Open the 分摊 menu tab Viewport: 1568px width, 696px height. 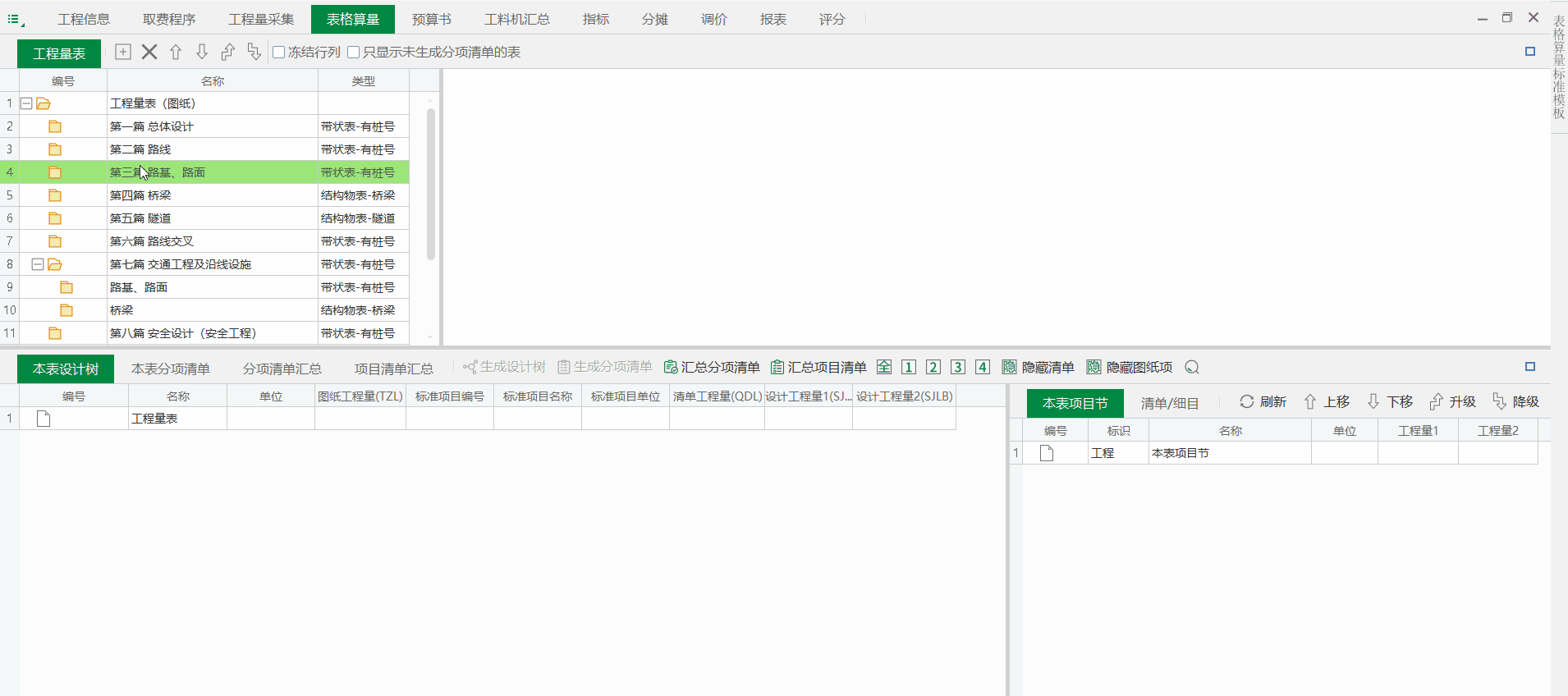(x=655, y=19)
